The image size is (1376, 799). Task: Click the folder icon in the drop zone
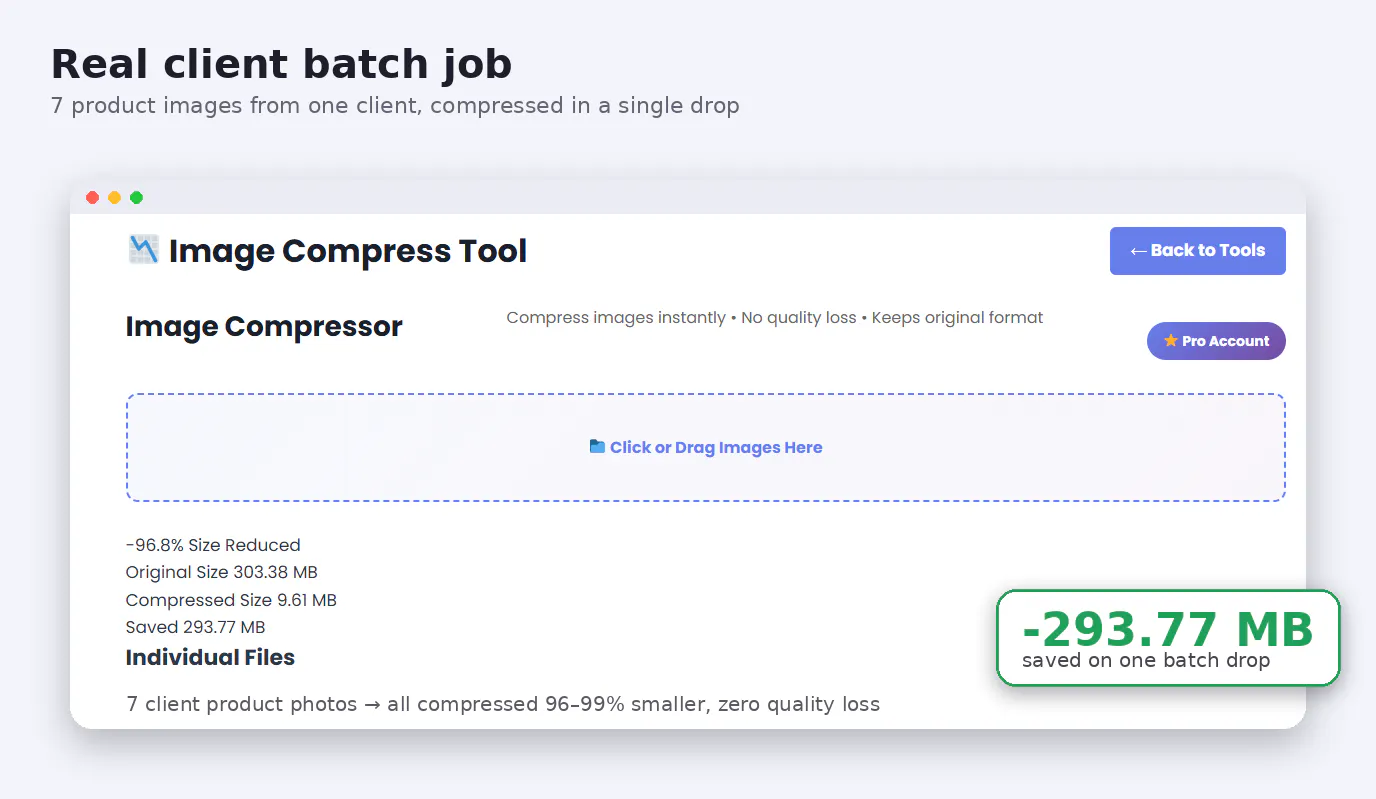(597, 447)
